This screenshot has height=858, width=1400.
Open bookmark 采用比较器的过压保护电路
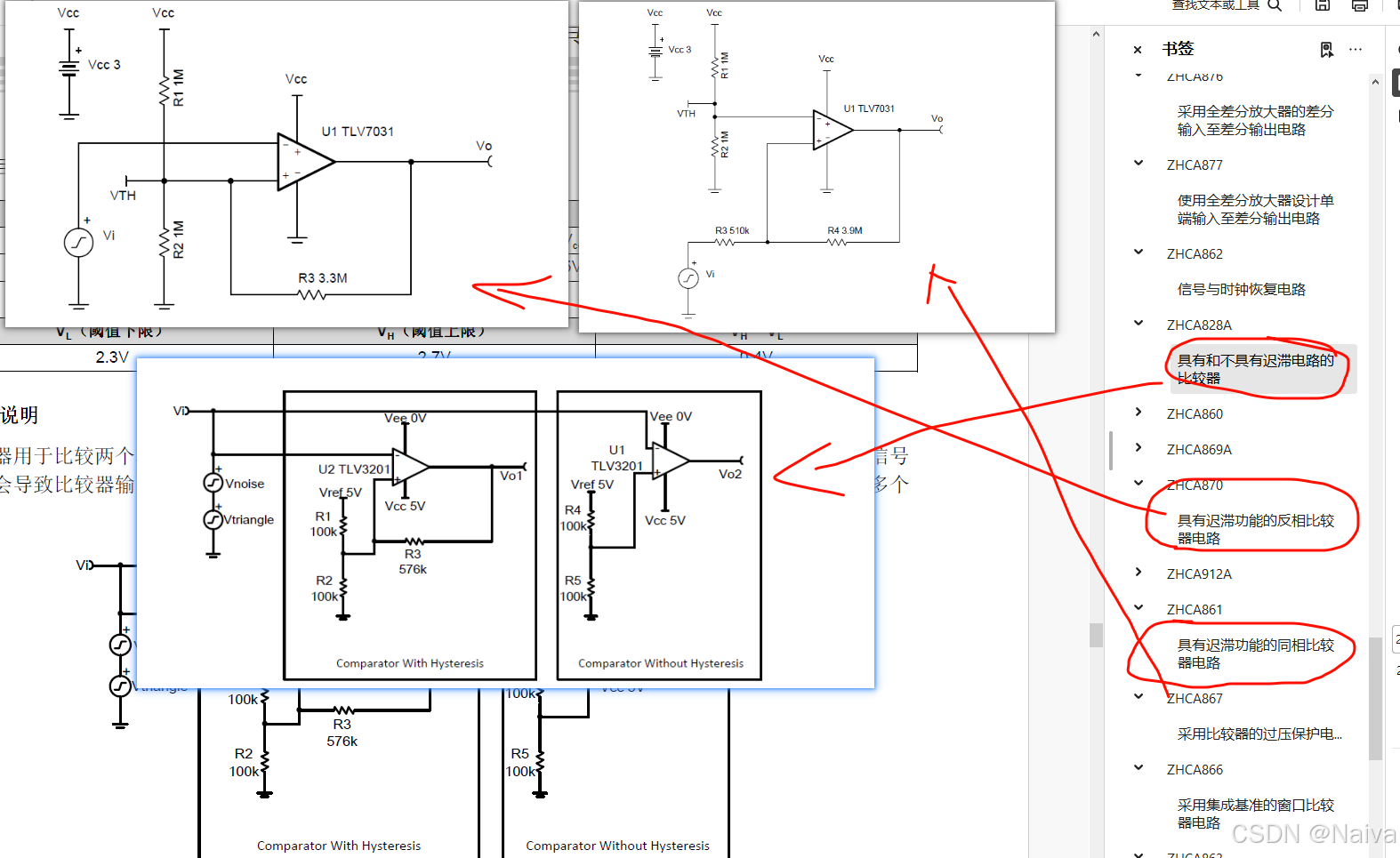(1259, 734)
